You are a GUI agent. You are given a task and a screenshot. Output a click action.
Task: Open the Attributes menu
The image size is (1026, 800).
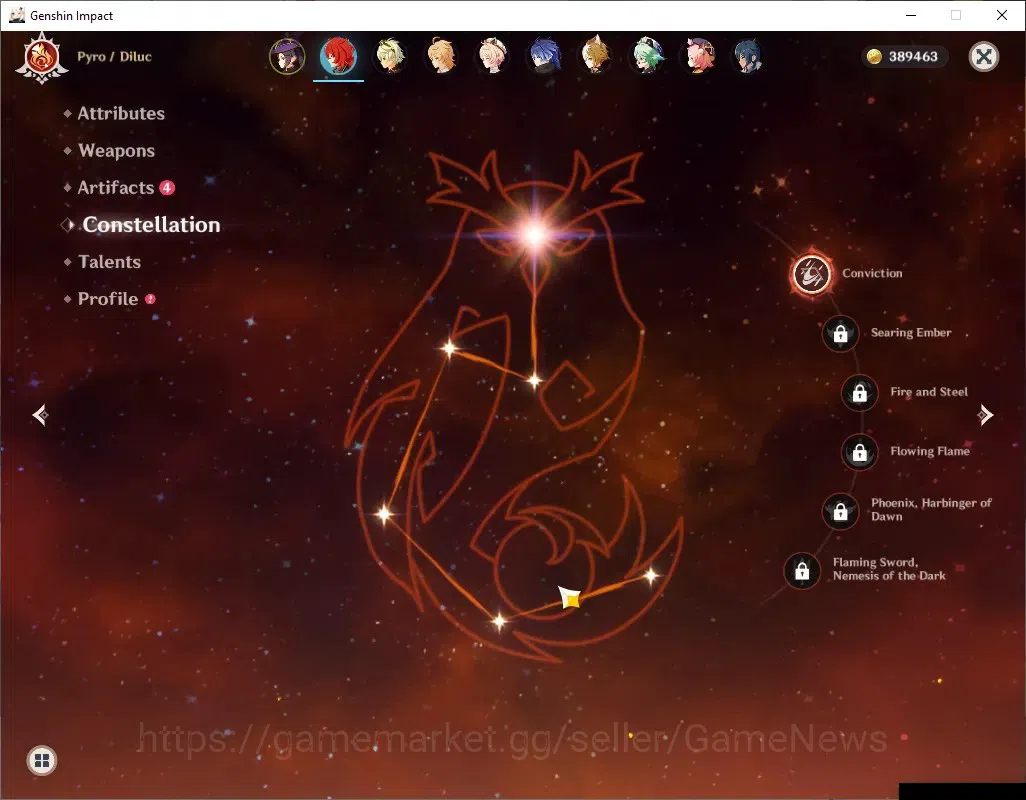click(x=121, y=113)
